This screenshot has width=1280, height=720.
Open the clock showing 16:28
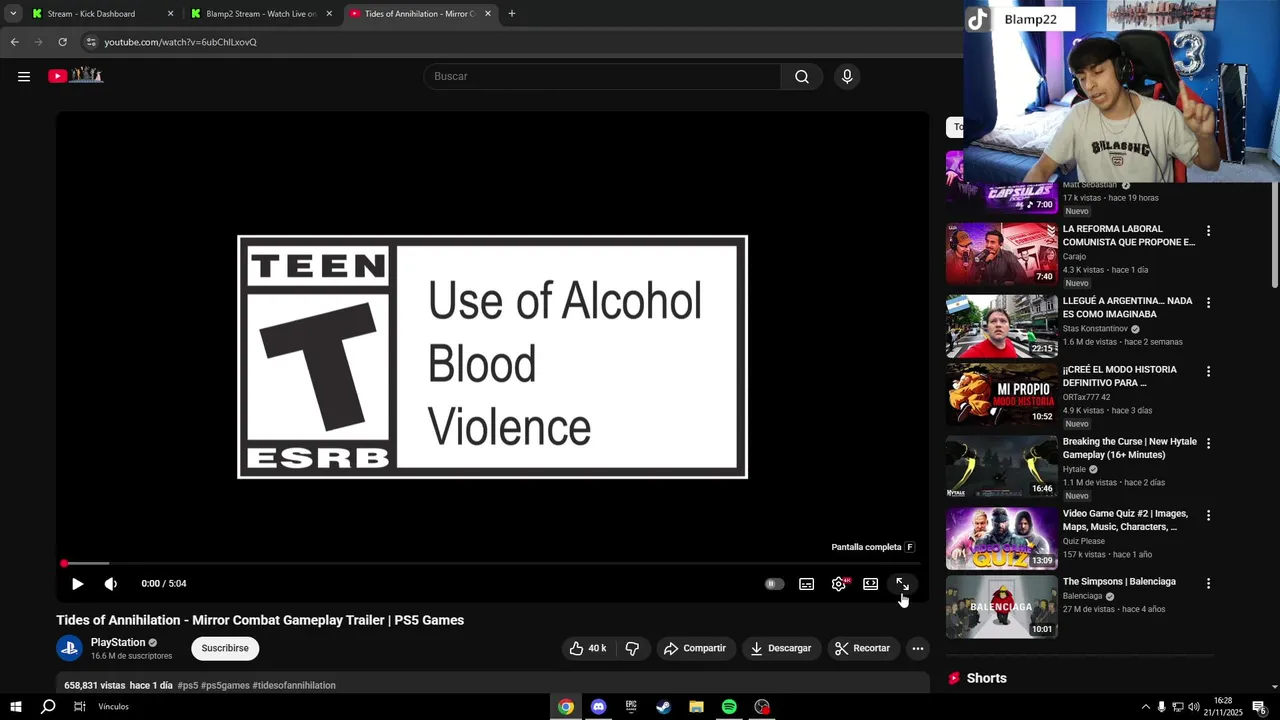point(1223,707)
